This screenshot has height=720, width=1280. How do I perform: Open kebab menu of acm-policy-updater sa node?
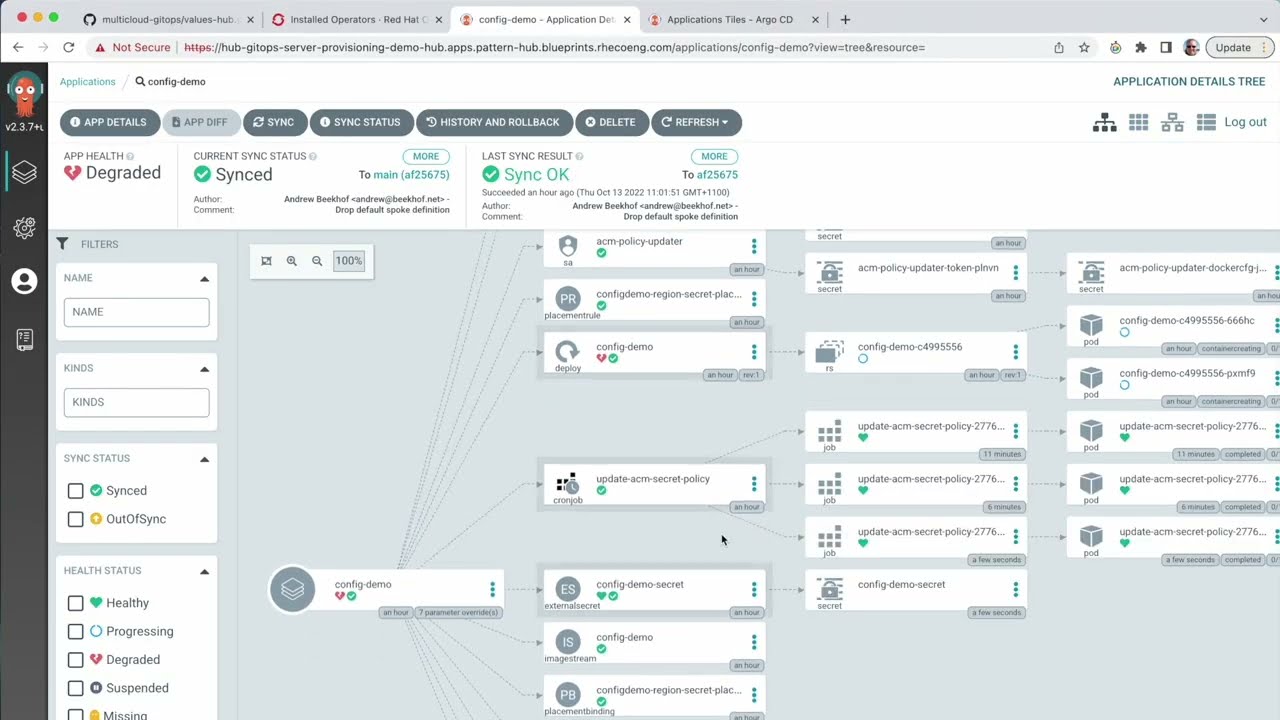[754, 246]
